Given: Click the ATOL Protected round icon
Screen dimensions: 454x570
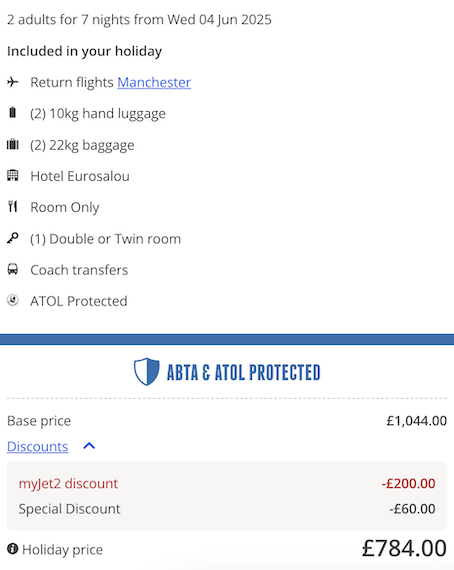Looking at the screenshot, I should coord(13,301).
